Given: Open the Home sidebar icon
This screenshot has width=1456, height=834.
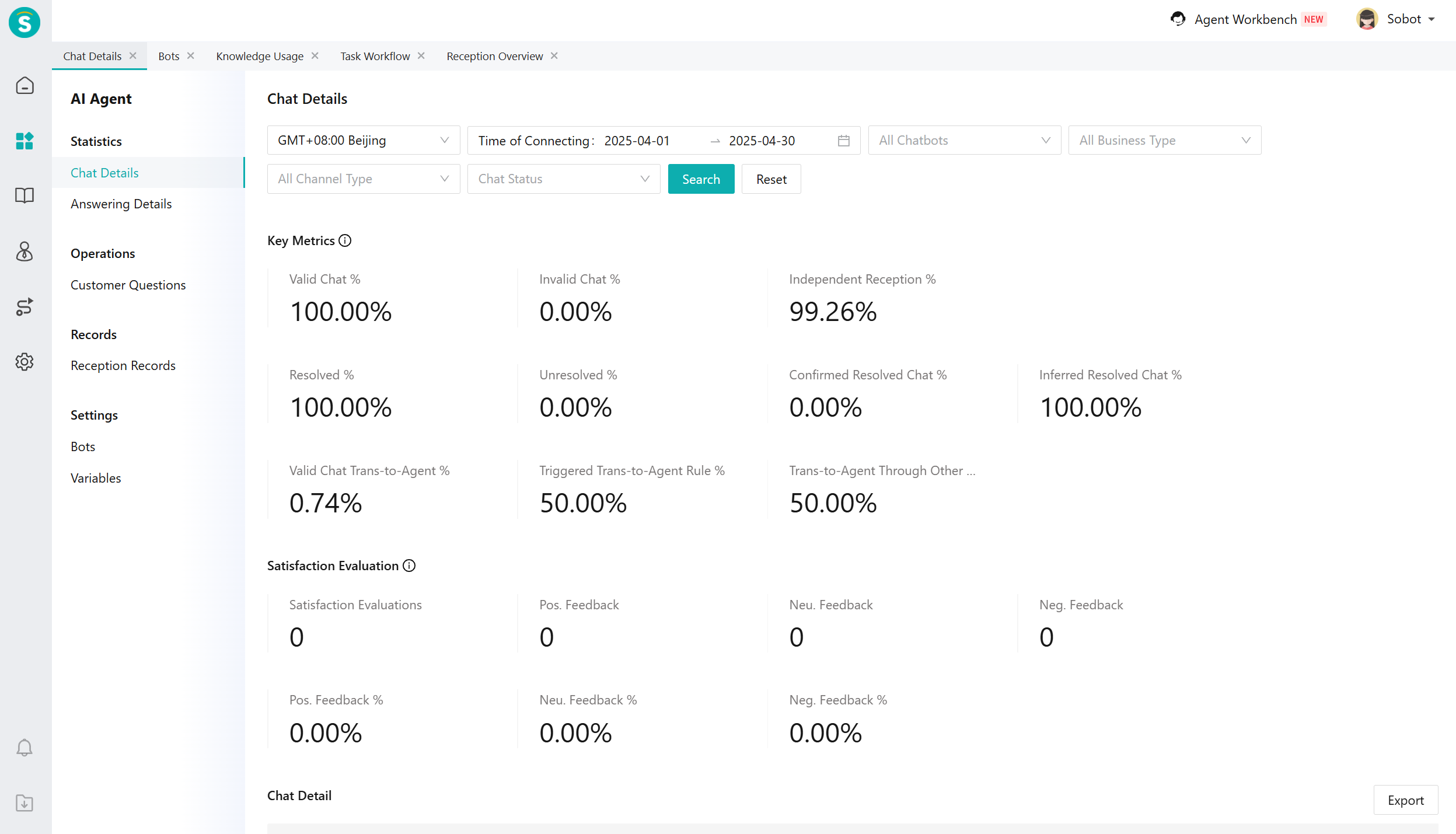Looking at the screenshot, I should coord(25,85).
